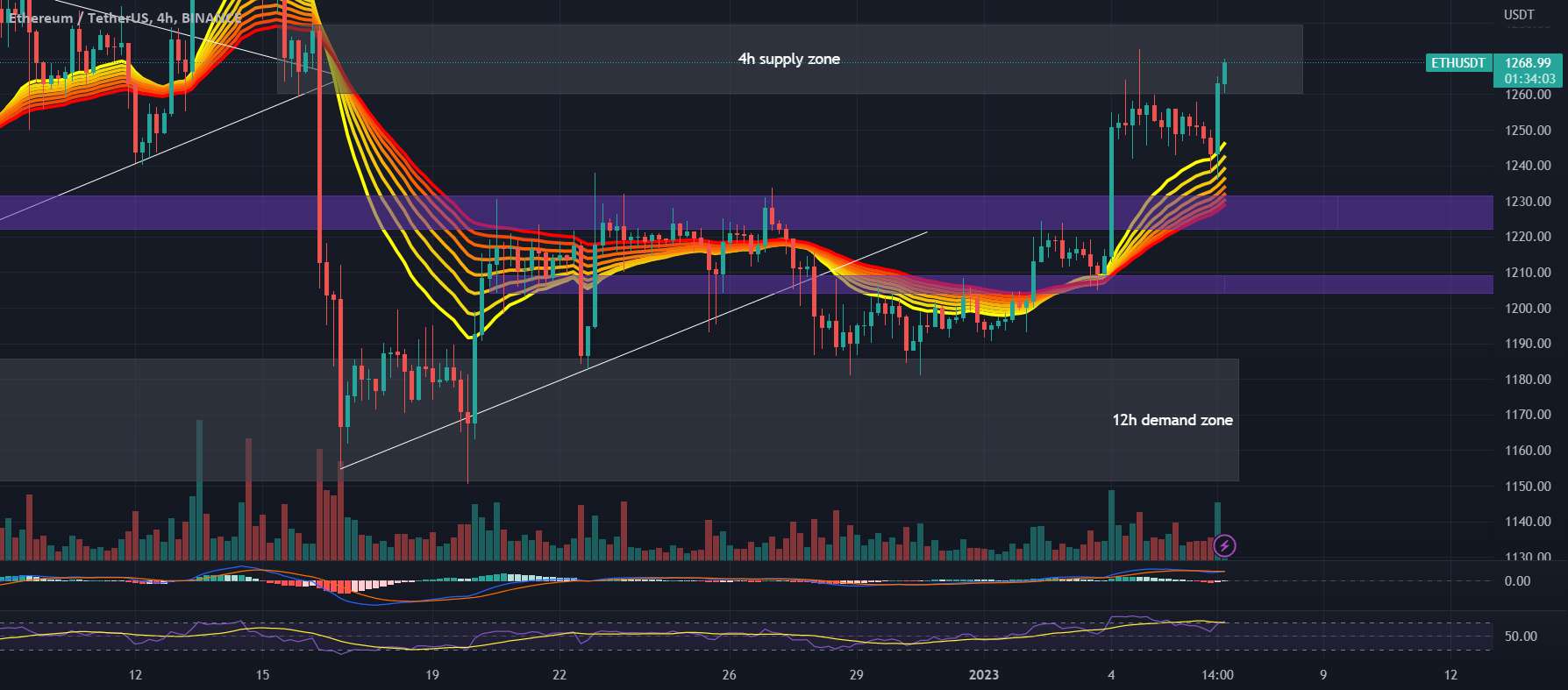Click the 1180.00 price axis label

1528,380
